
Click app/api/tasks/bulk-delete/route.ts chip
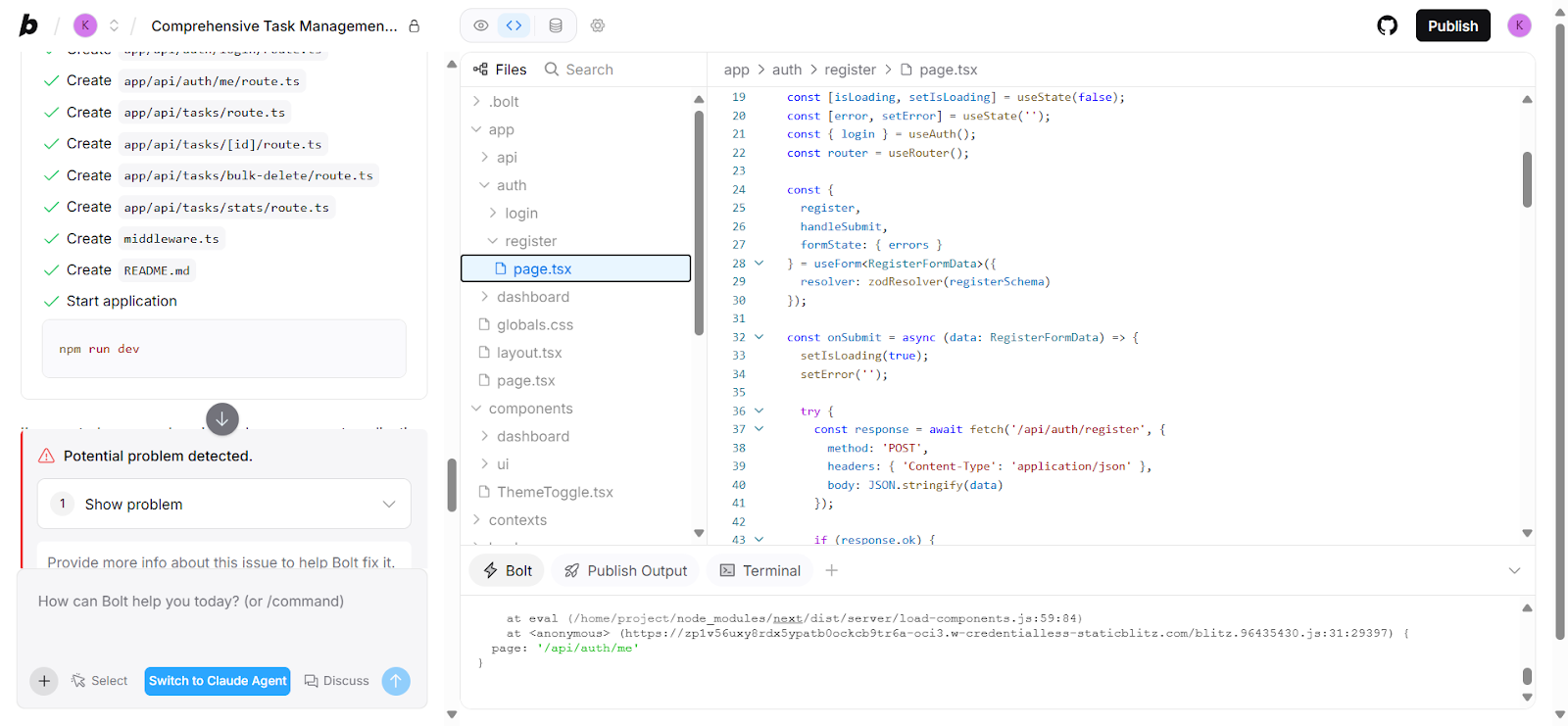249,175
